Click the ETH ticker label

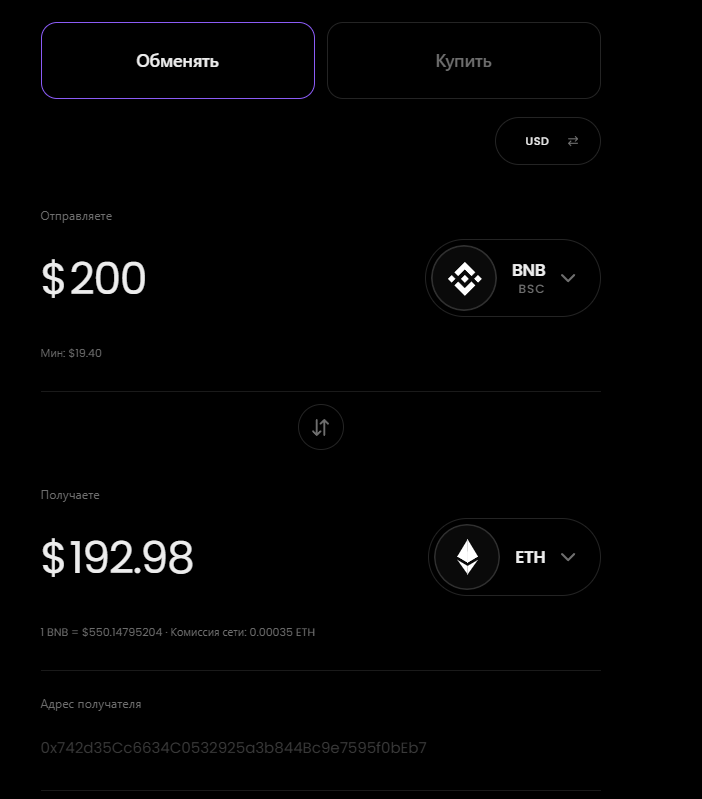tap(530, 557)
